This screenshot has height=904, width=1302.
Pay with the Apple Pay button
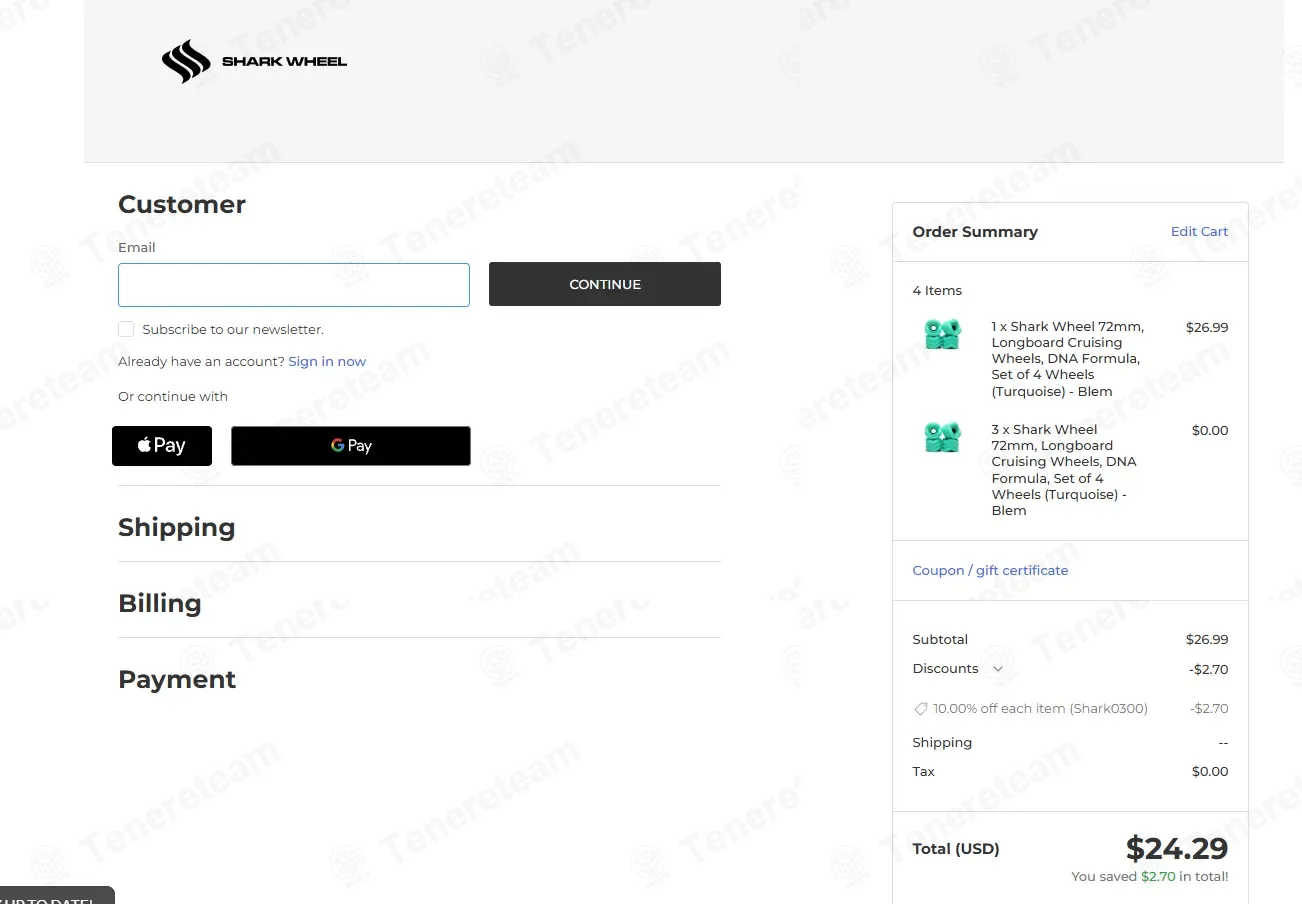162,446
